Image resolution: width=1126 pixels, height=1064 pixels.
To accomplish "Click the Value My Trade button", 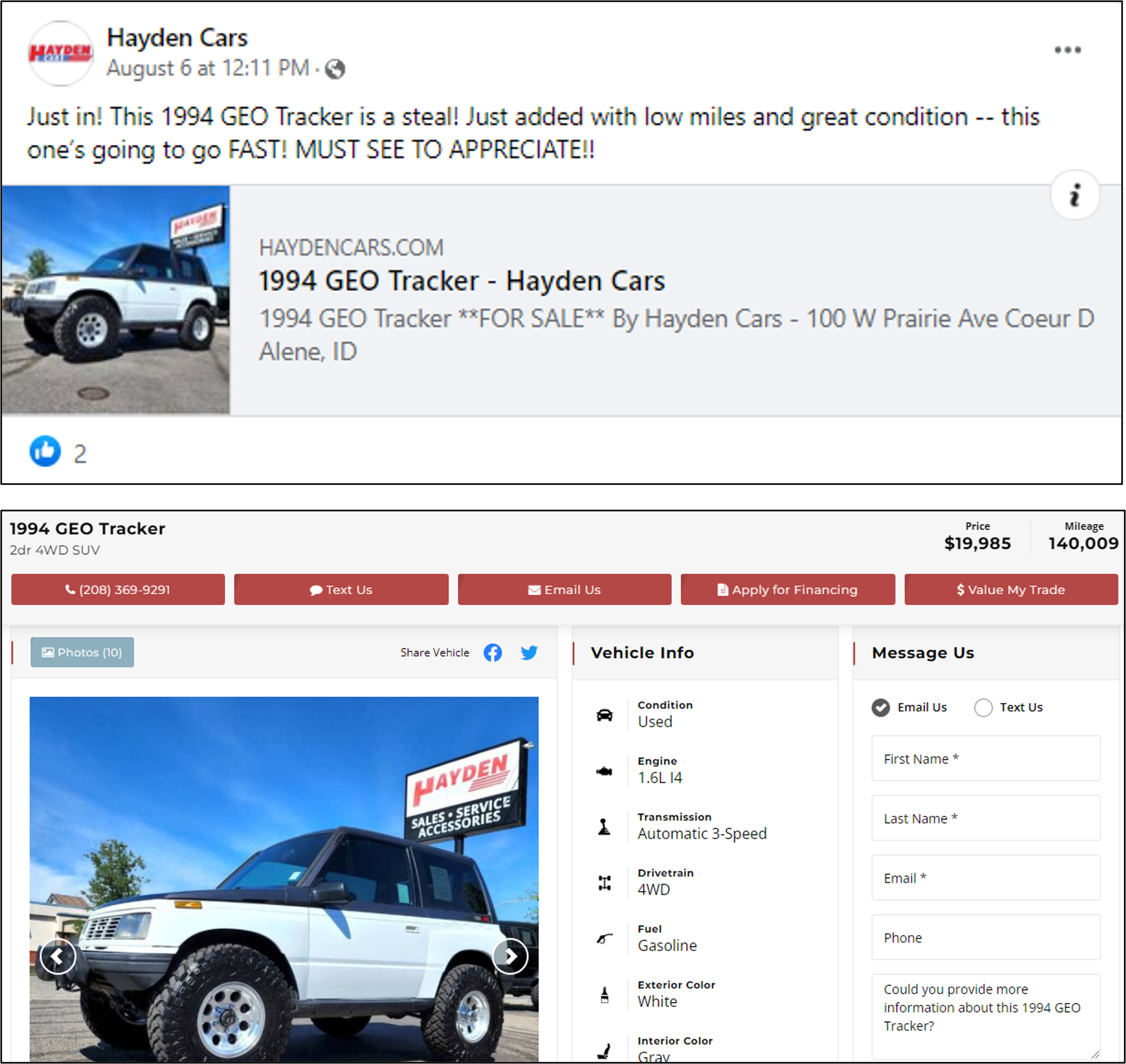I will [x=1011, y=589].
